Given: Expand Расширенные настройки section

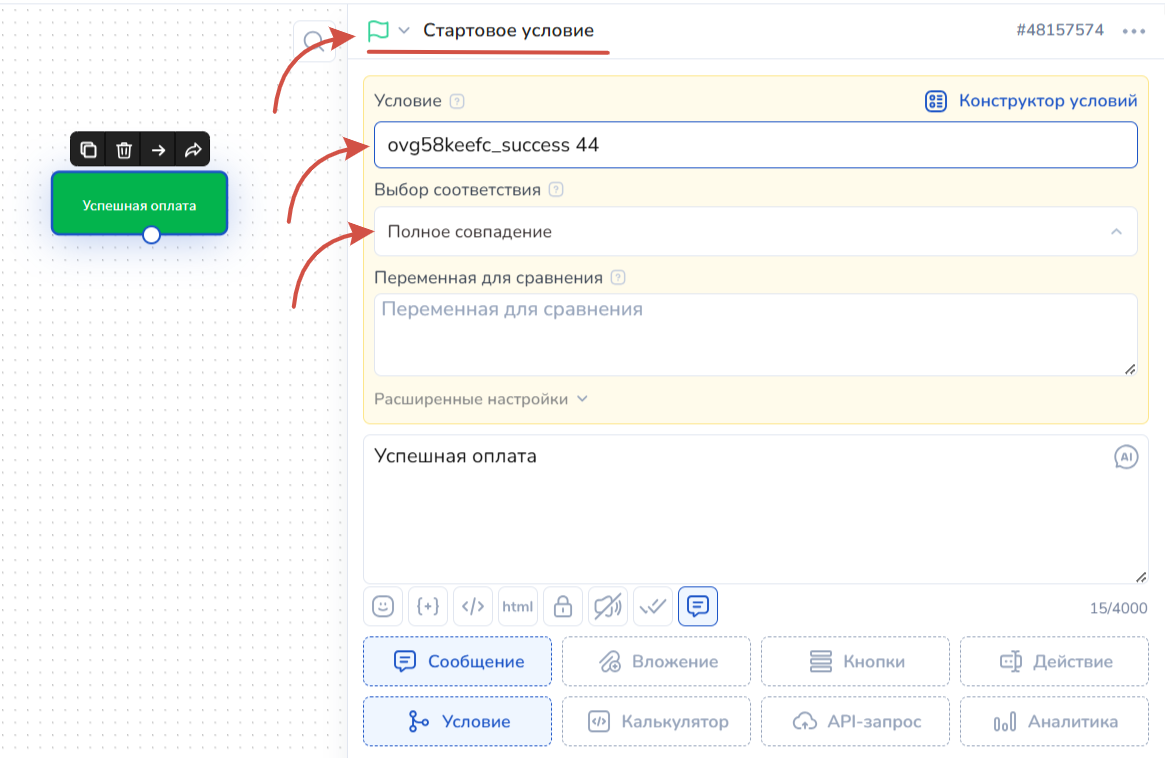Looking at the screenshot, I should click(481, 399).
